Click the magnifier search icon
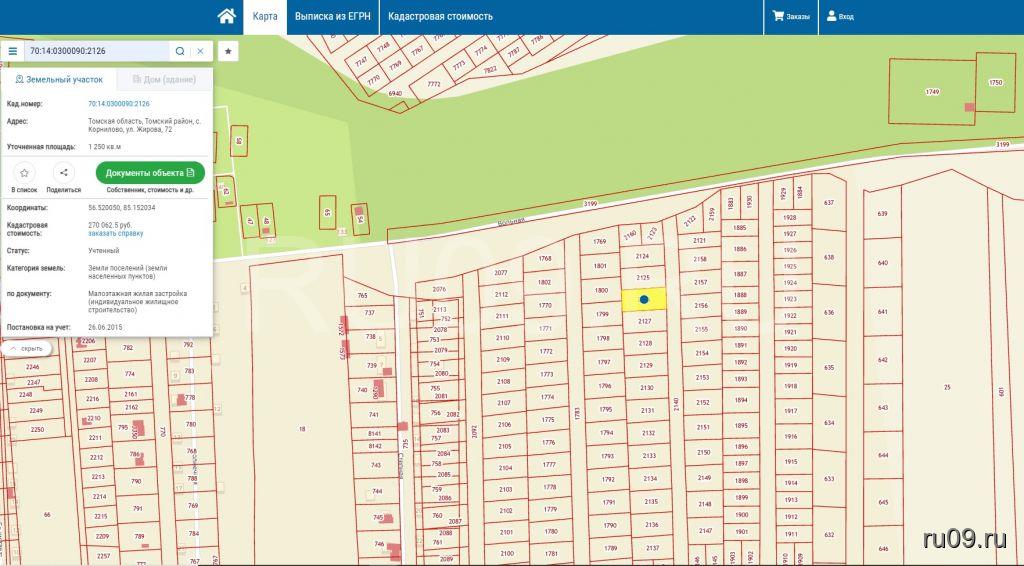The width and height of the screenshot is (1024, 566). click(180, 51)
